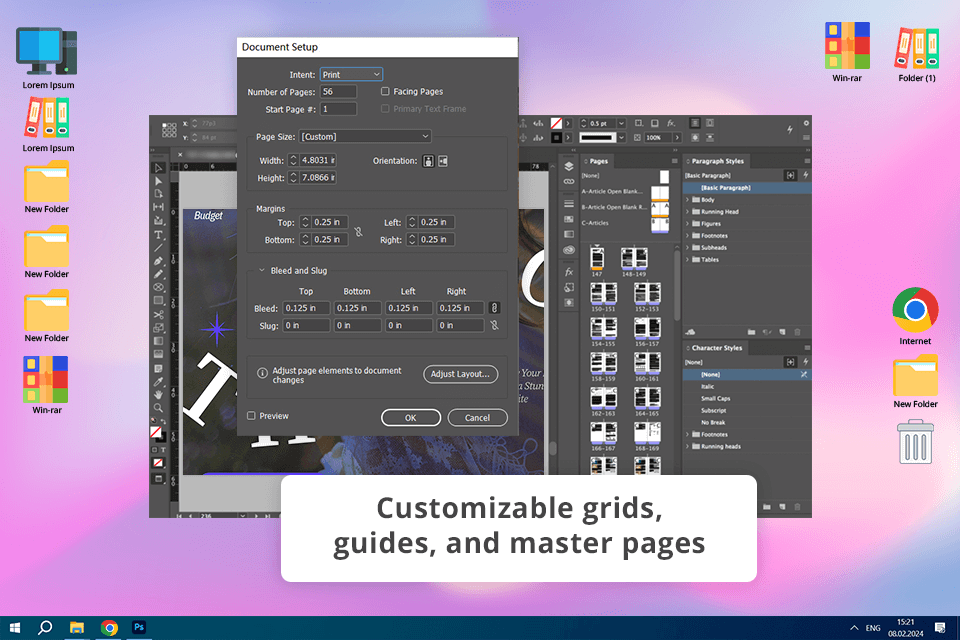Increment the Width stepper
Screen dimensions: 960x640
293,157
